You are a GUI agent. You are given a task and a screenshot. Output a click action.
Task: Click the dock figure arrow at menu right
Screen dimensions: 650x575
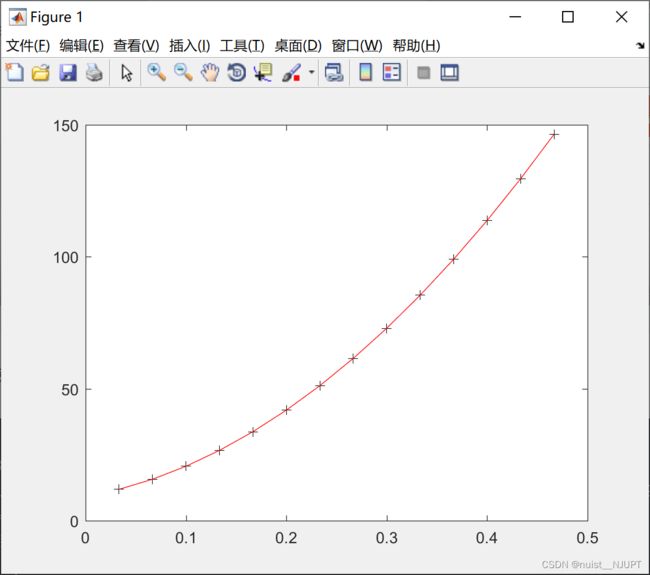tap(640, 46)
